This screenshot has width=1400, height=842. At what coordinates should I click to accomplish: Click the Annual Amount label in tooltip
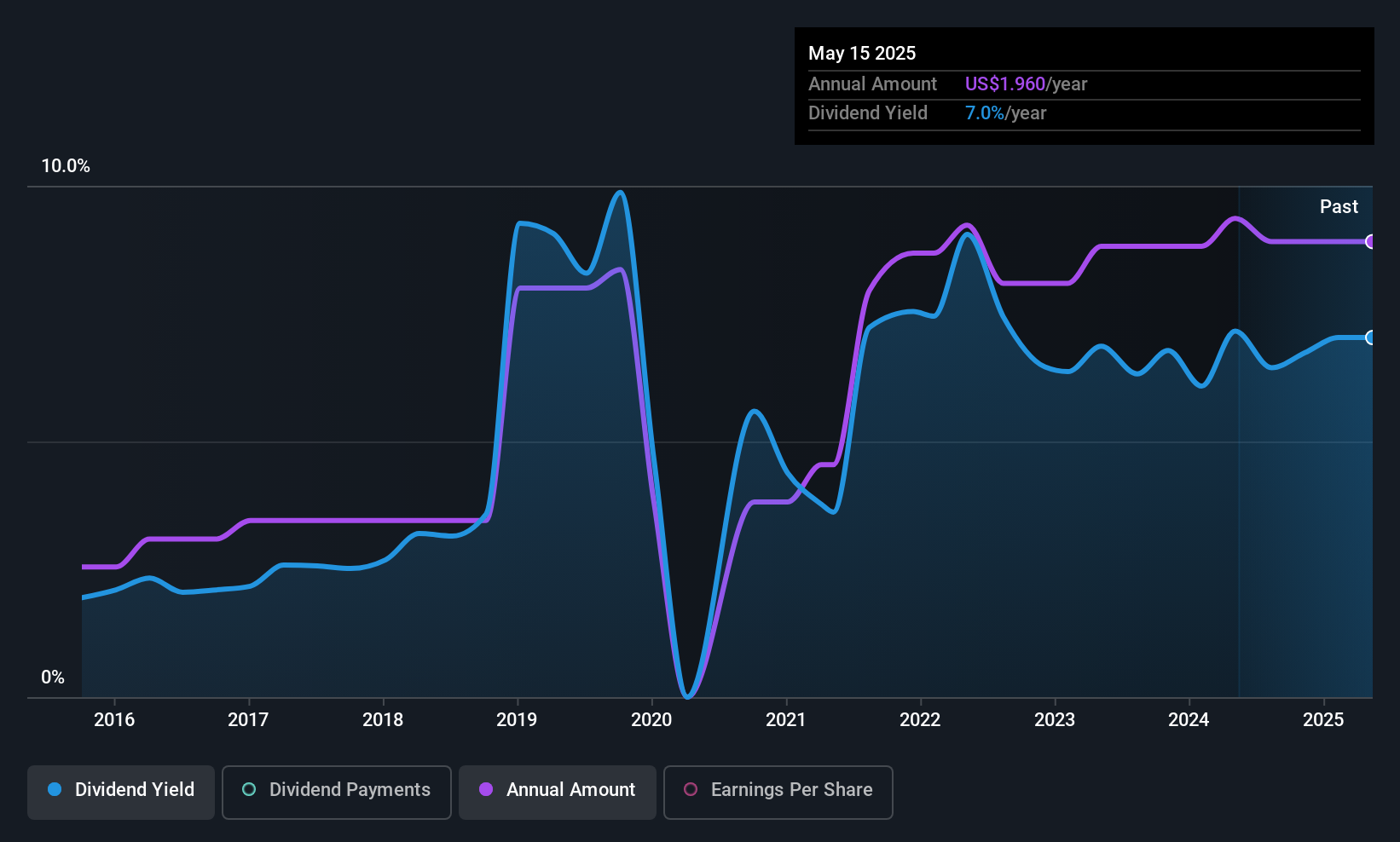[872, 84]
